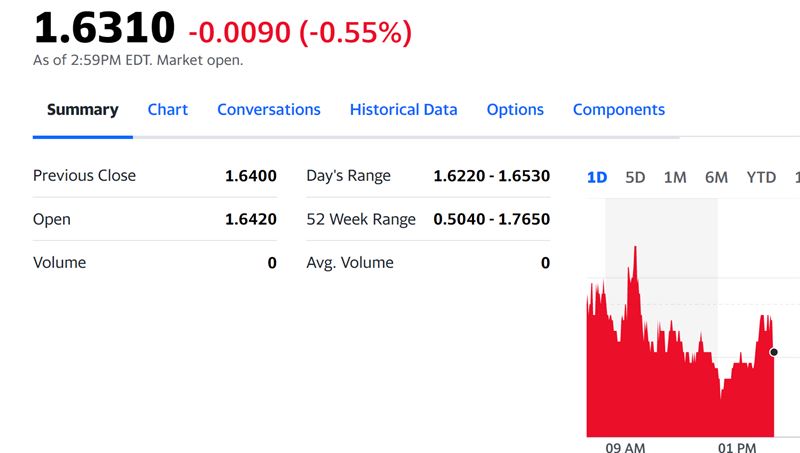View the Components tab
Screen dimensions: 800x453
[x=618, y=110]
